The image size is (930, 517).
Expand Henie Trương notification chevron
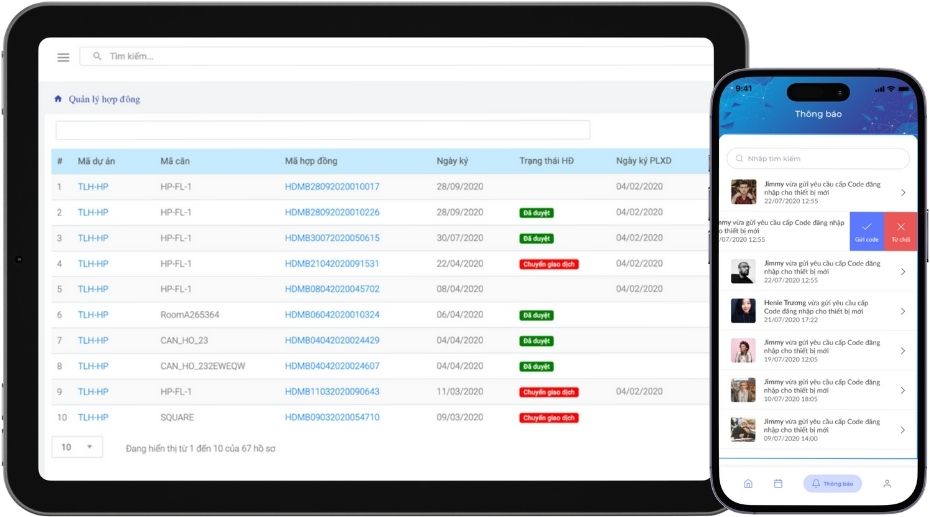click(903, 311)
